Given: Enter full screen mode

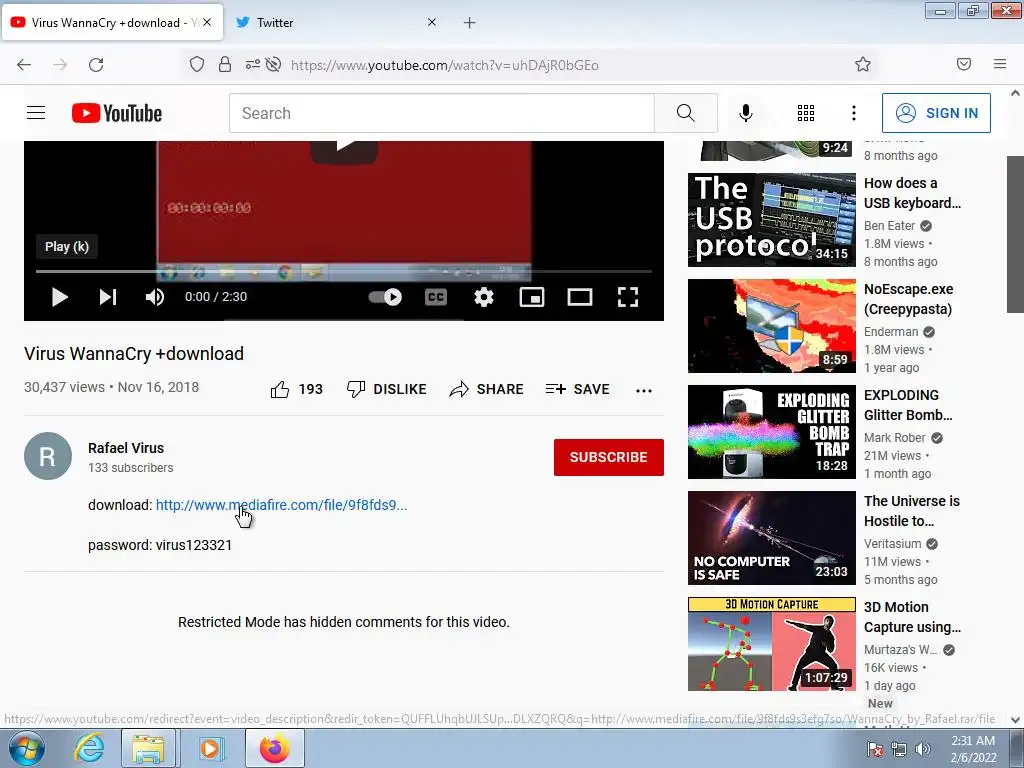Looking at the screenshot, I should tap(628, 297).
